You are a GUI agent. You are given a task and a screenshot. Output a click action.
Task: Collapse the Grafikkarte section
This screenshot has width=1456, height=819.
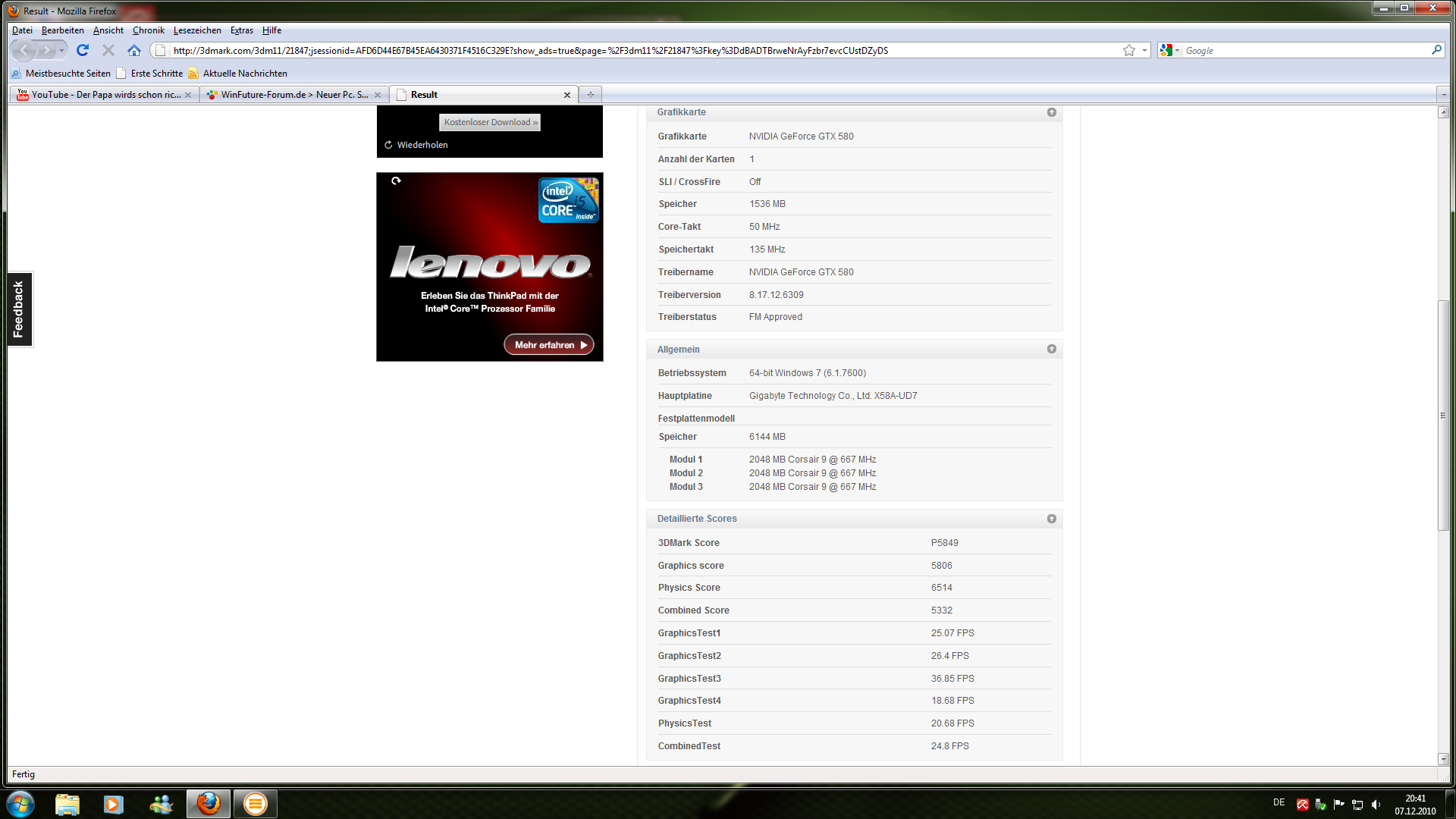(1051, 112)
